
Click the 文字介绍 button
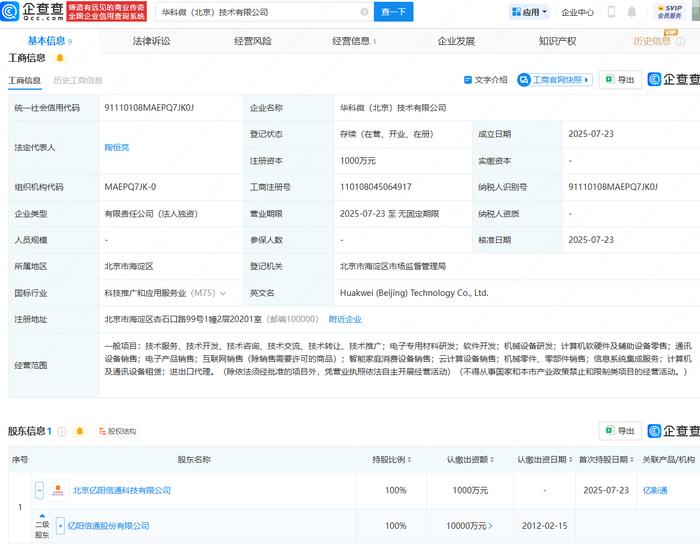coord(486,80)
